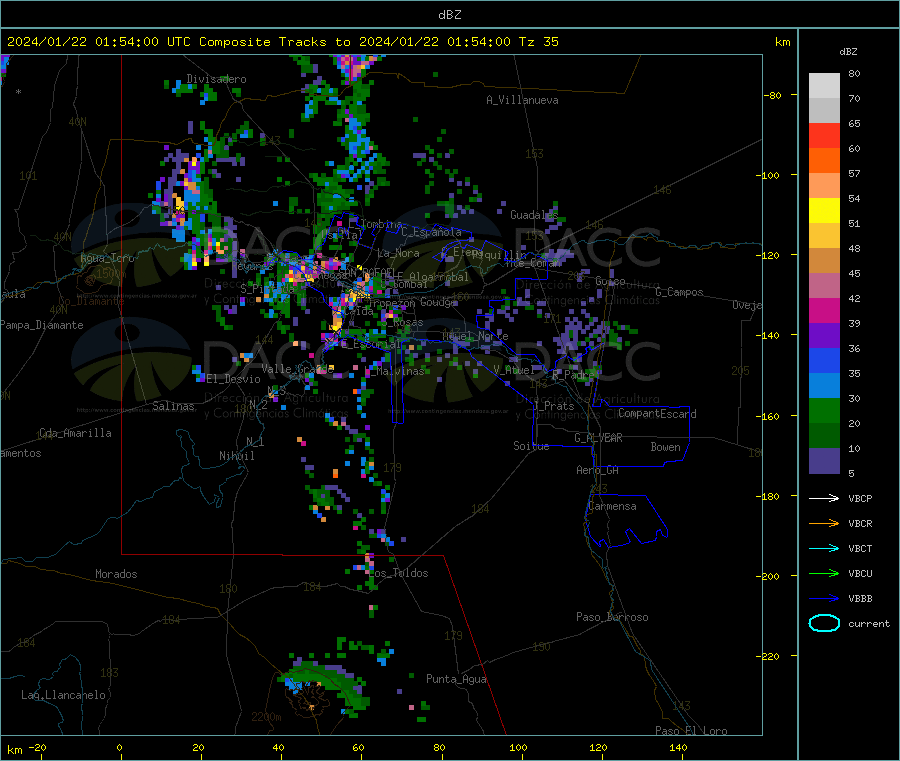Click the Carmensa map label
Image resolution: width=900 pixels, height=761 pixels.
click(x=612, y=506)
